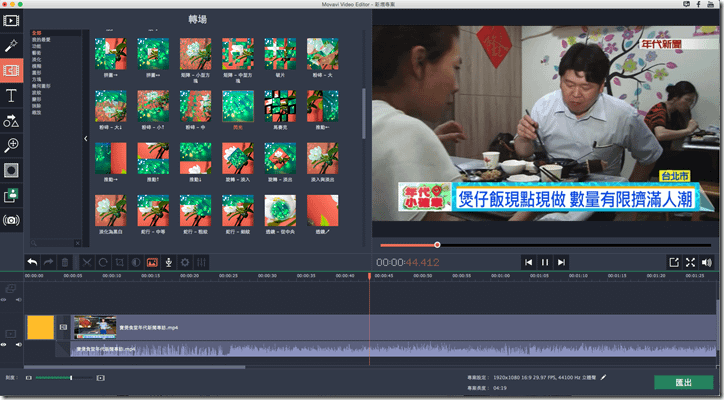Open the callouts shapes tool
This screenshot has height=400, width=724.
pos(11,121)
